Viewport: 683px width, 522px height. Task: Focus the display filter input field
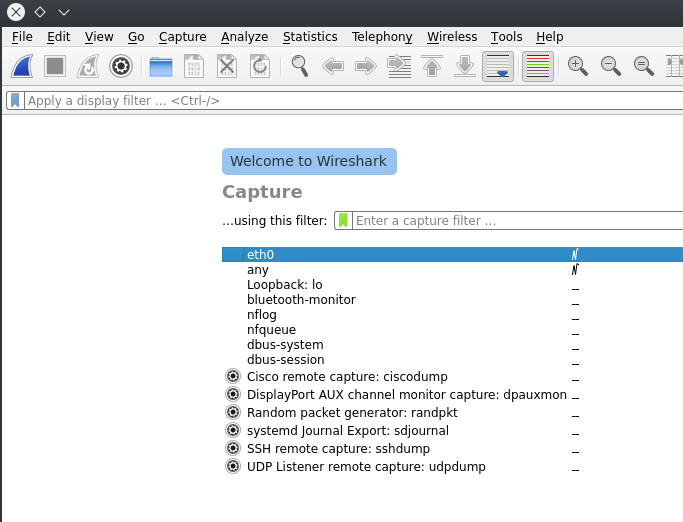(x=353, y=101)
